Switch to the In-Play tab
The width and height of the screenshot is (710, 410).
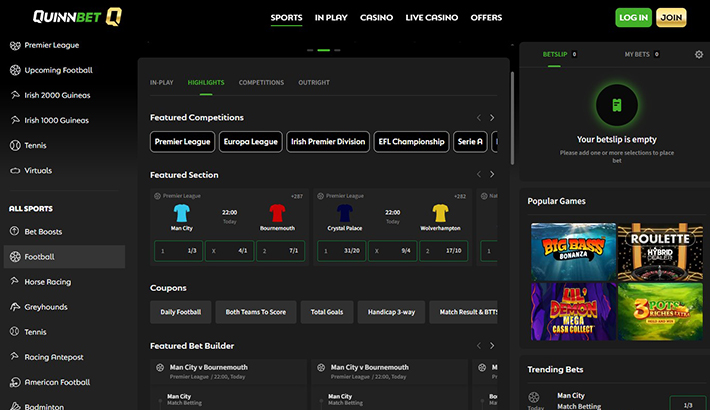pyautogui.click(x=162, y=82)
